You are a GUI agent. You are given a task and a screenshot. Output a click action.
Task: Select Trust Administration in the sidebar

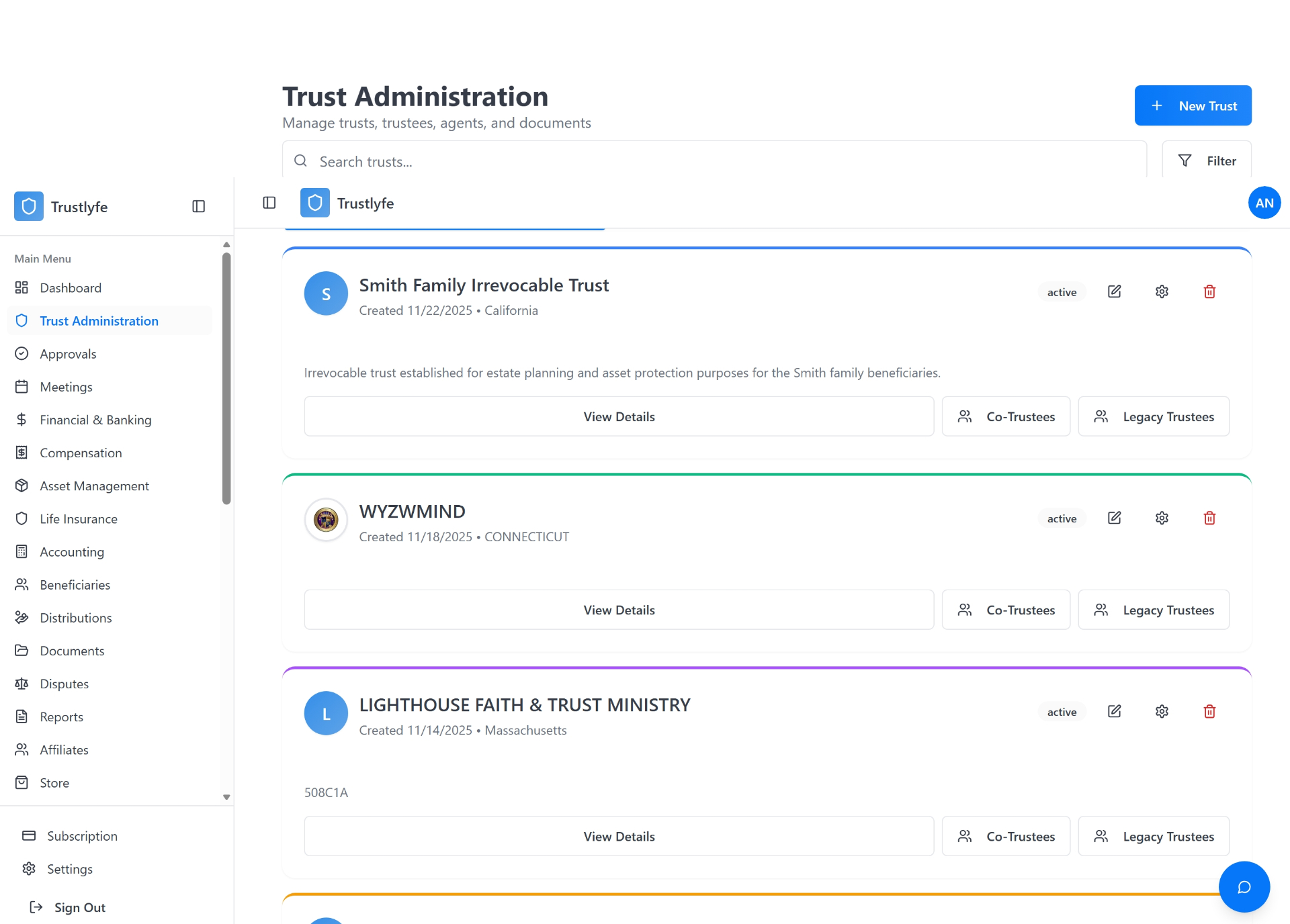pos(110,320)
